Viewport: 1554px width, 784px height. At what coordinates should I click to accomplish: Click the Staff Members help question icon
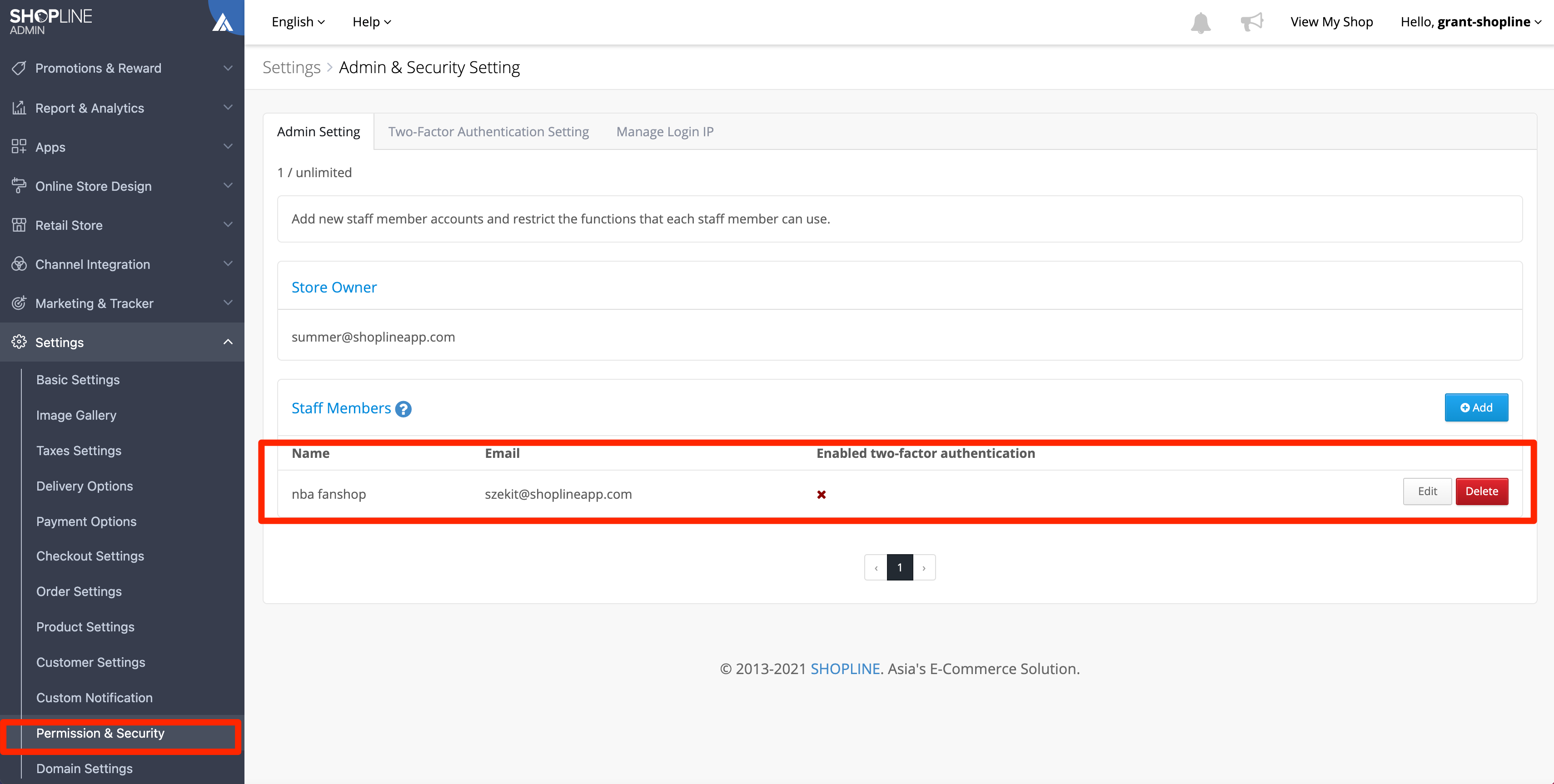coord(403,410)
